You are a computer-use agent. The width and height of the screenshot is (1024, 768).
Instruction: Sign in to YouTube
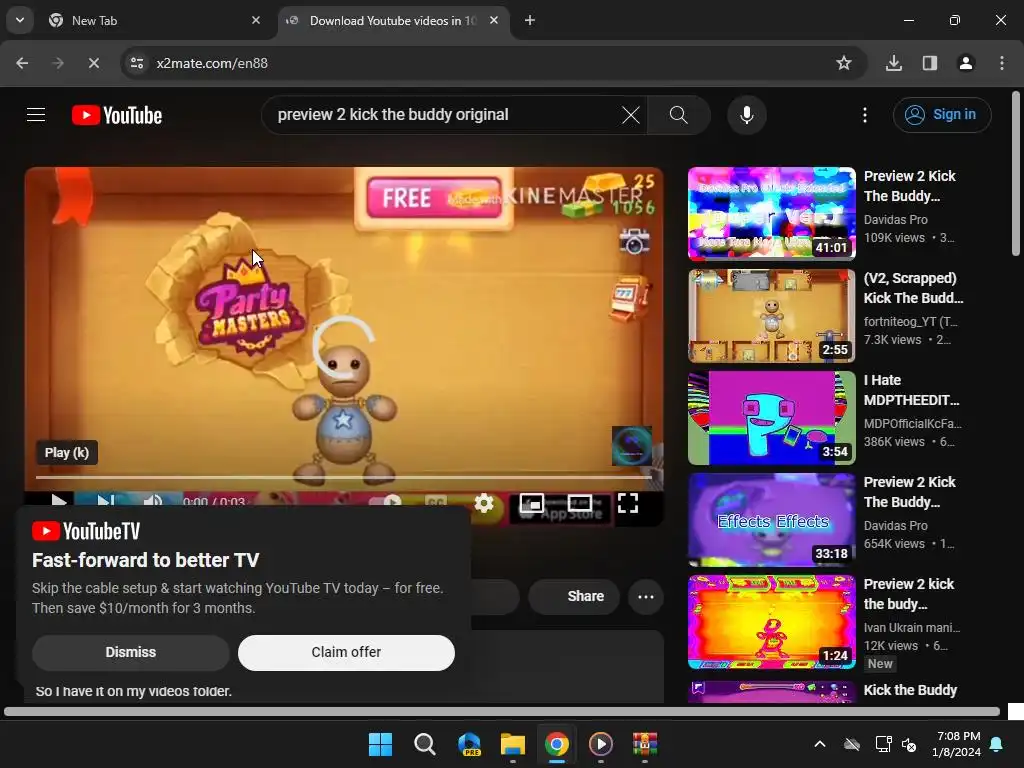tap(942, 115)
